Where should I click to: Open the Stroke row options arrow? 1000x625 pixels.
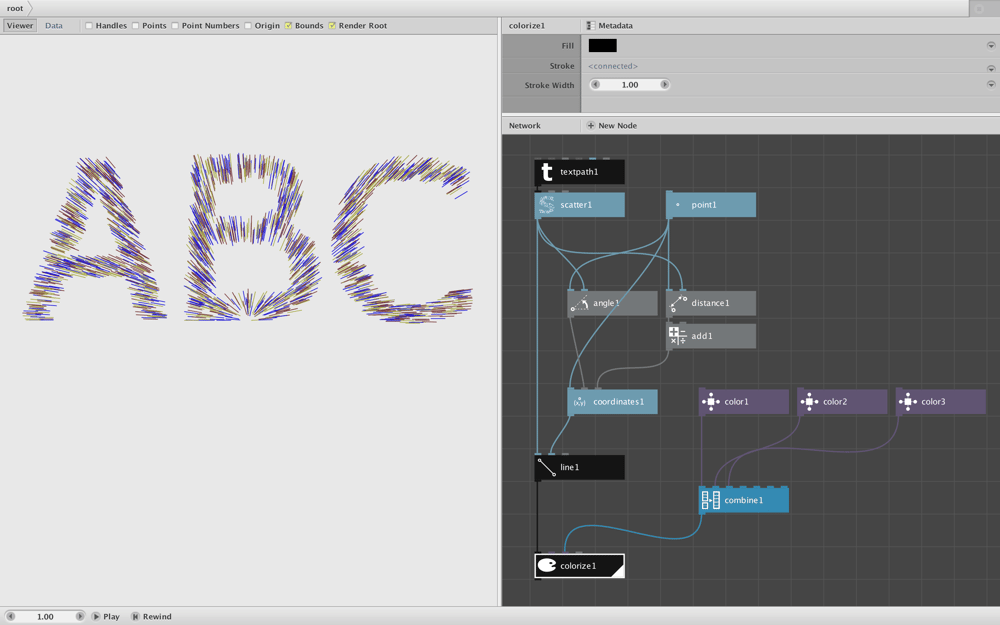(x=991, y=68)
